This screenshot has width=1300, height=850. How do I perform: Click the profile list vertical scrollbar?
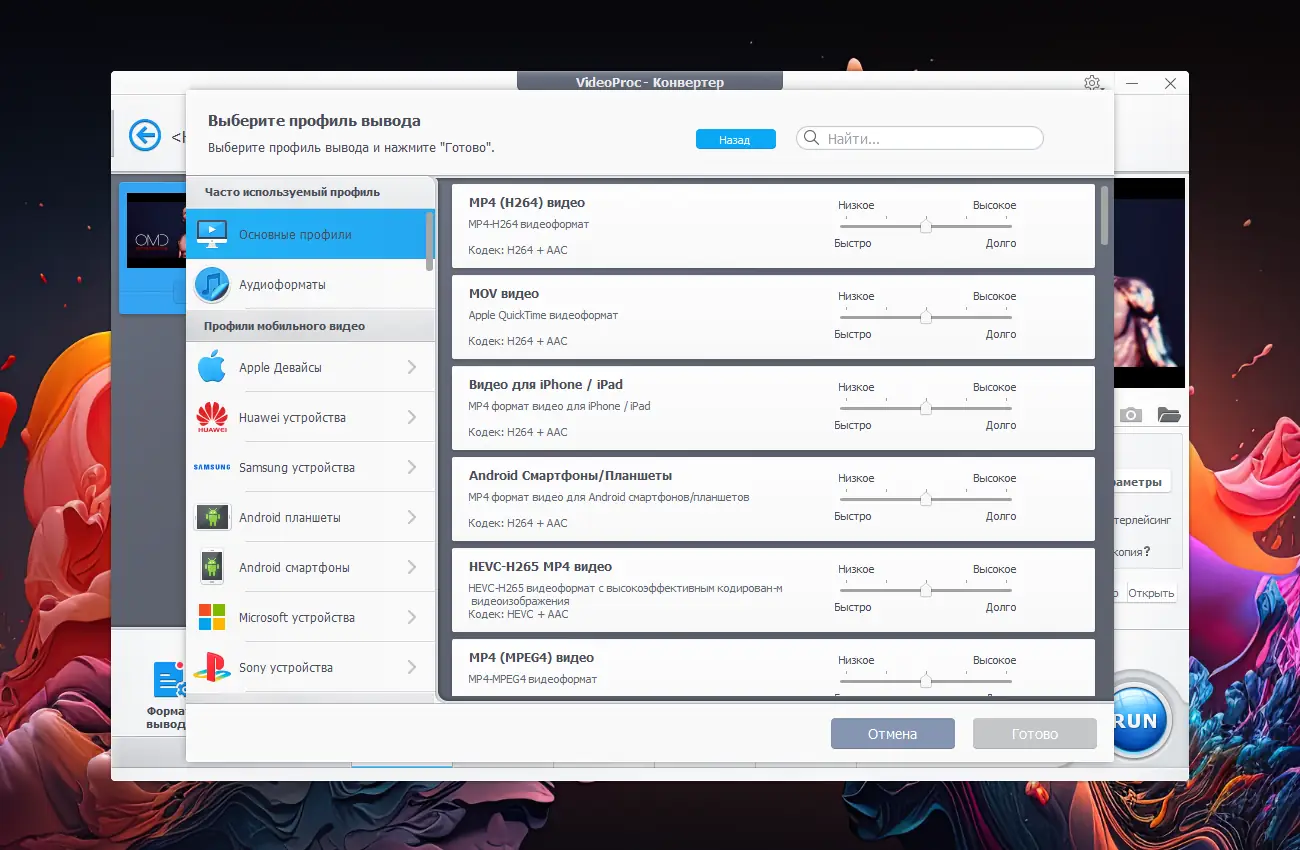pyautogui.click(x=1104, y=215)
